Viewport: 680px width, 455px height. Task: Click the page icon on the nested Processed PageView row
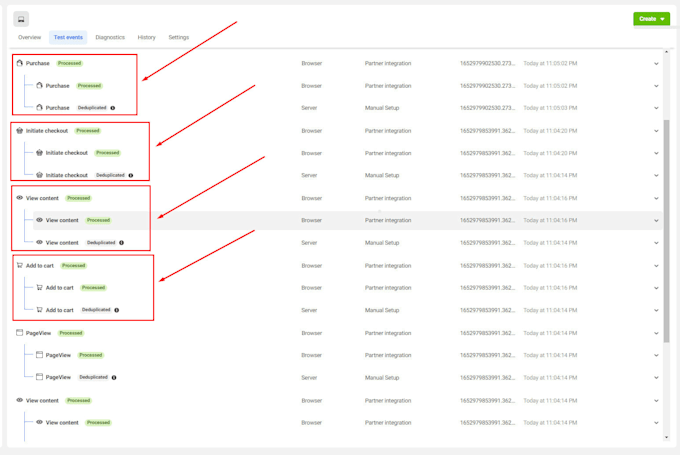pos(39,355)
